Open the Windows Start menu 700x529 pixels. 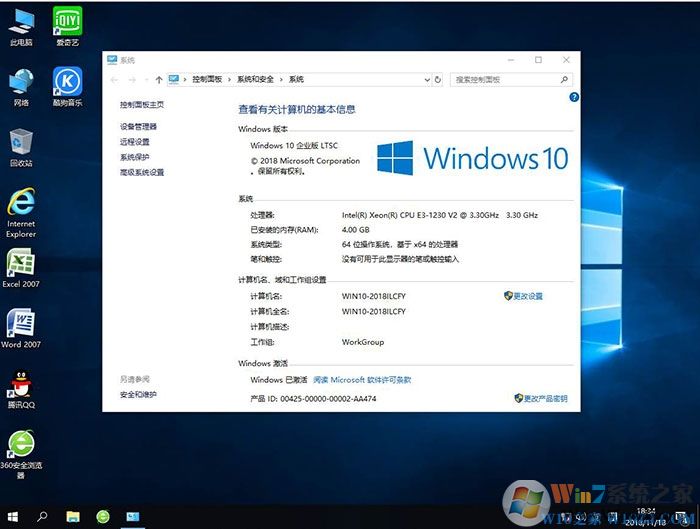[12, 516]
